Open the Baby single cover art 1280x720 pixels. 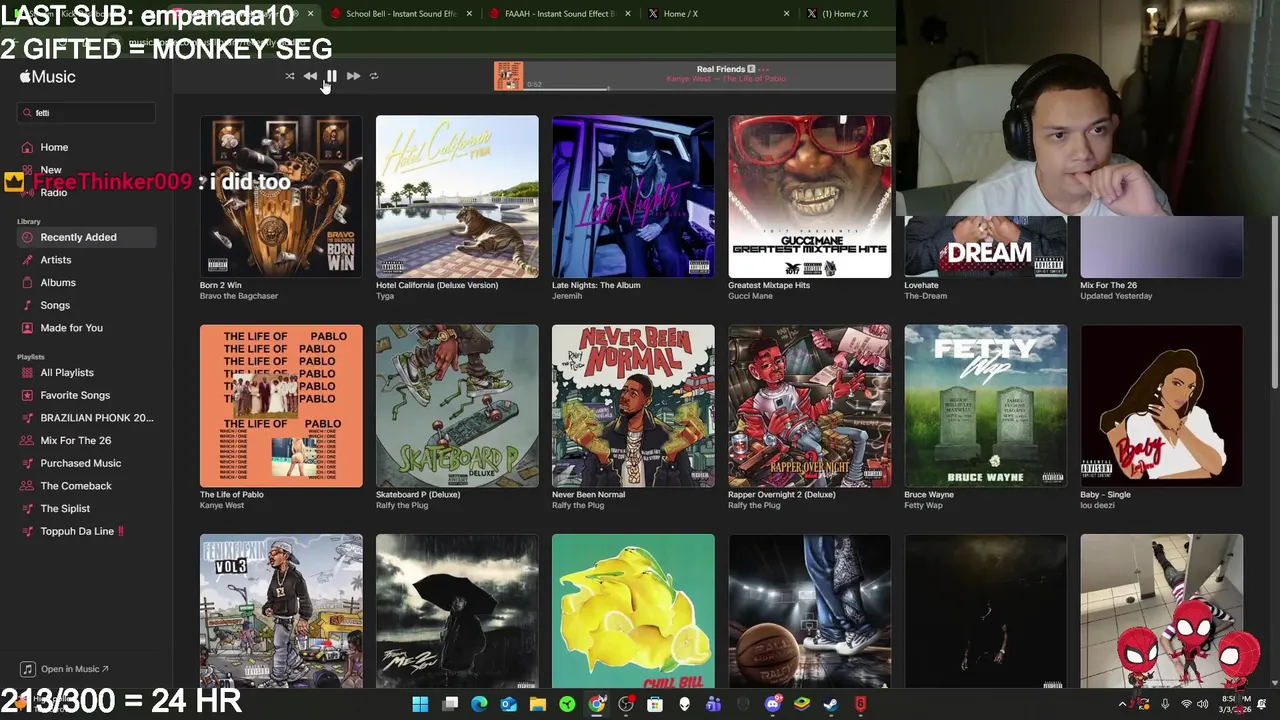tap(1161, 406)
